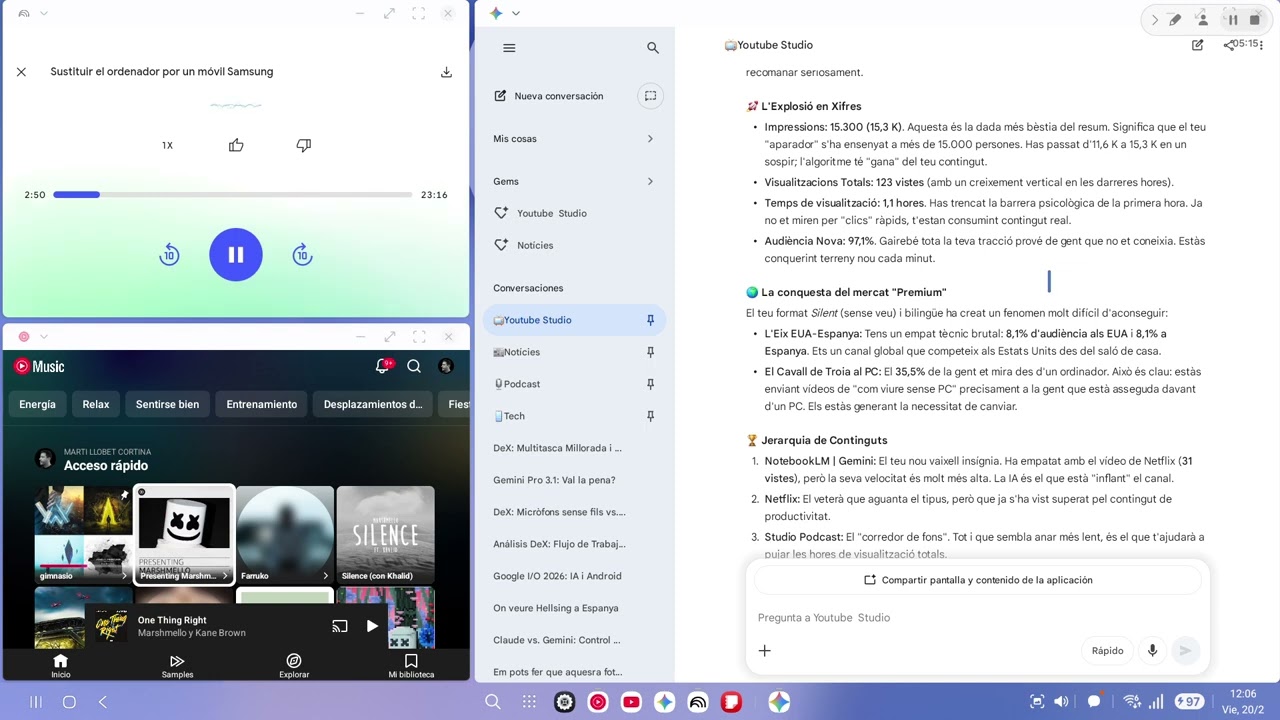Stop the screen recording
The image size is (1280, 720).
[x=1255, y=19]
